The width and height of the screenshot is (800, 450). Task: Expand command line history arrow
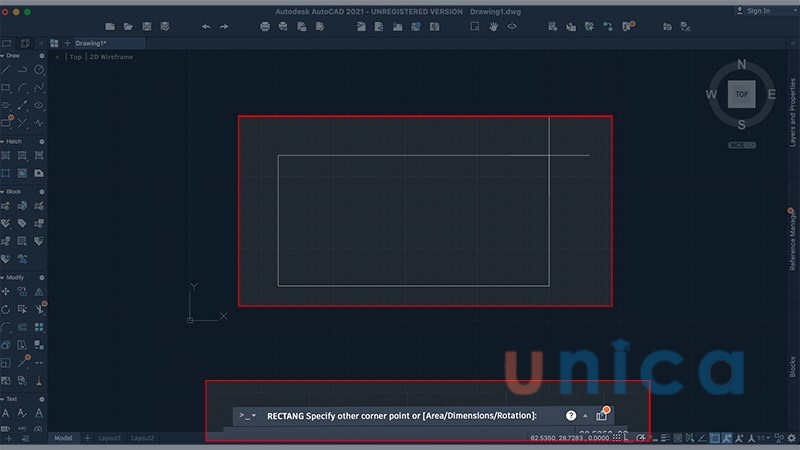click(585, 416)
